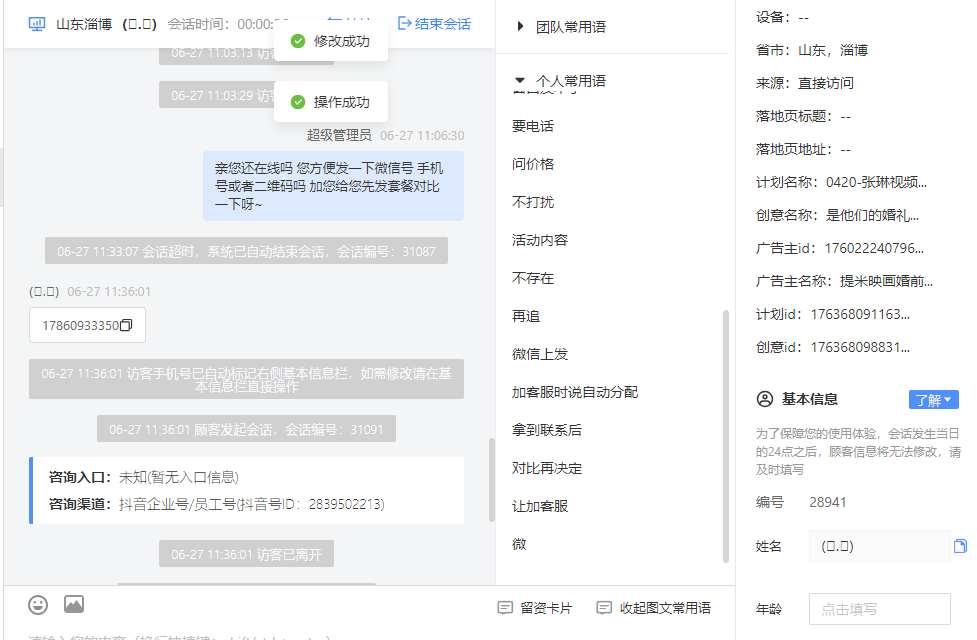Click the copy icon beside 姓名 field
977x640 pixels.
point(960,547)
